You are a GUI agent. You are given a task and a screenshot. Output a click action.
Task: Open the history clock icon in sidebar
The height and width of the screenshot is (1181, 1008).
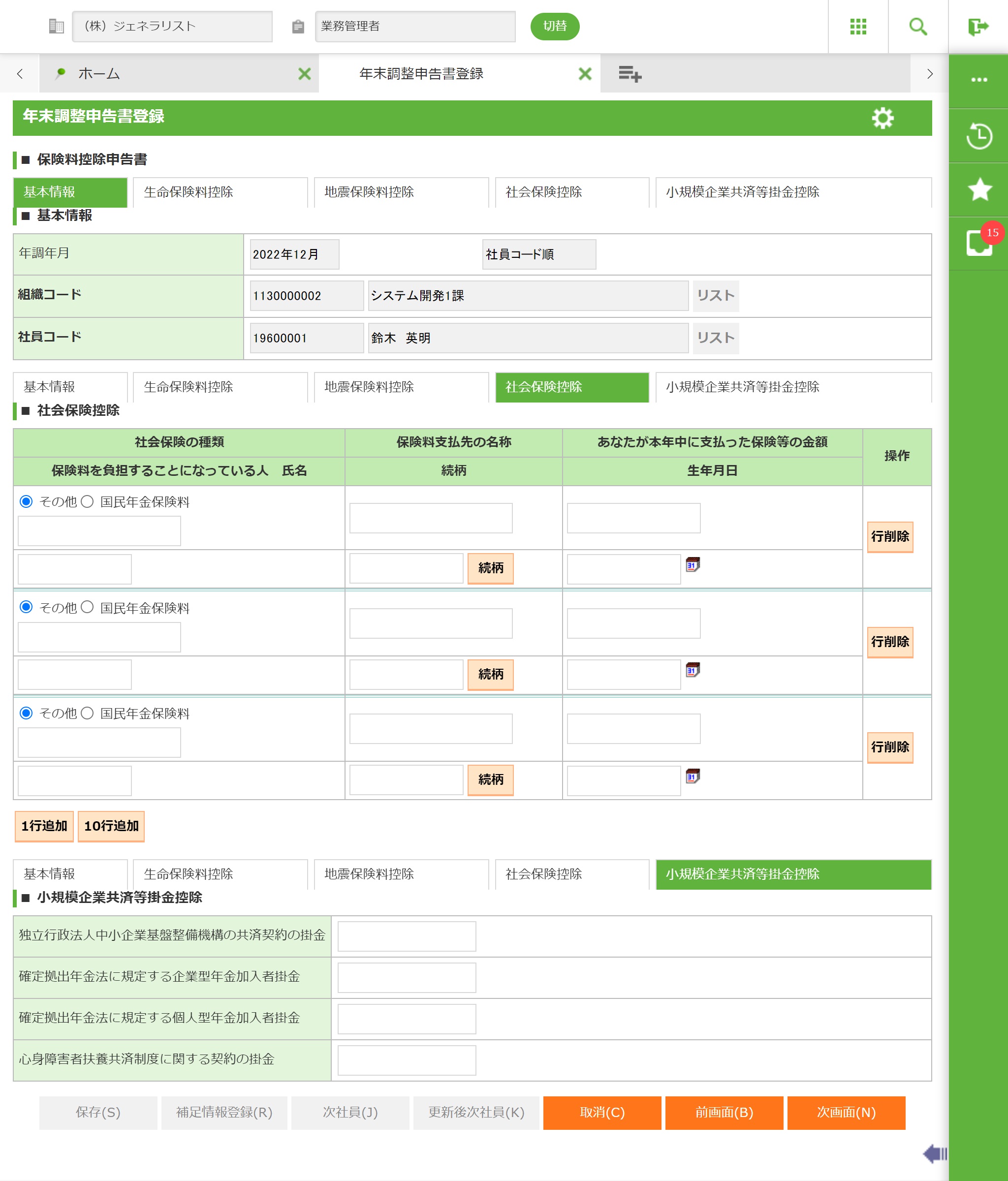tap(978, 136)
